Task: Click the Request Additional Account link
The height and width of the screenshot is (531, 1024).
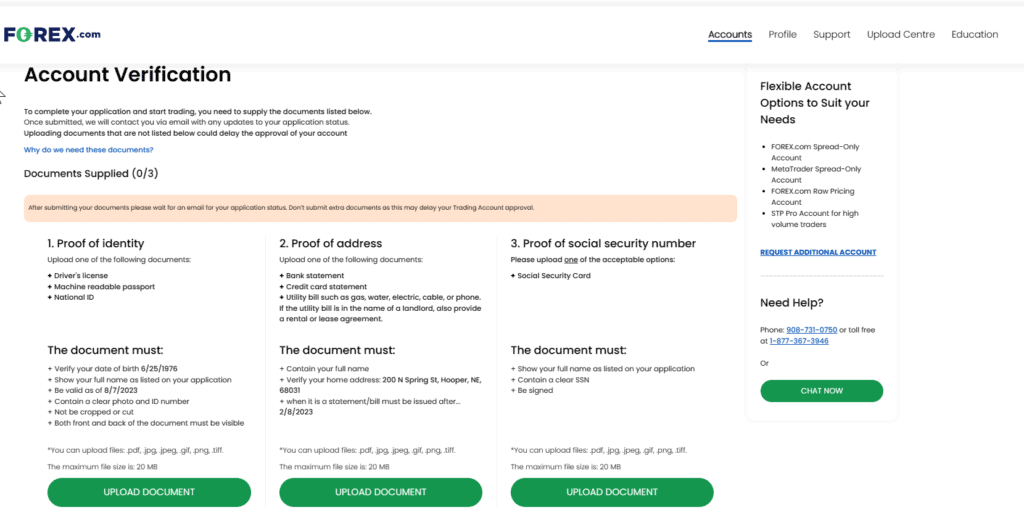Action: pyautogui.click(x=818, y=252)
